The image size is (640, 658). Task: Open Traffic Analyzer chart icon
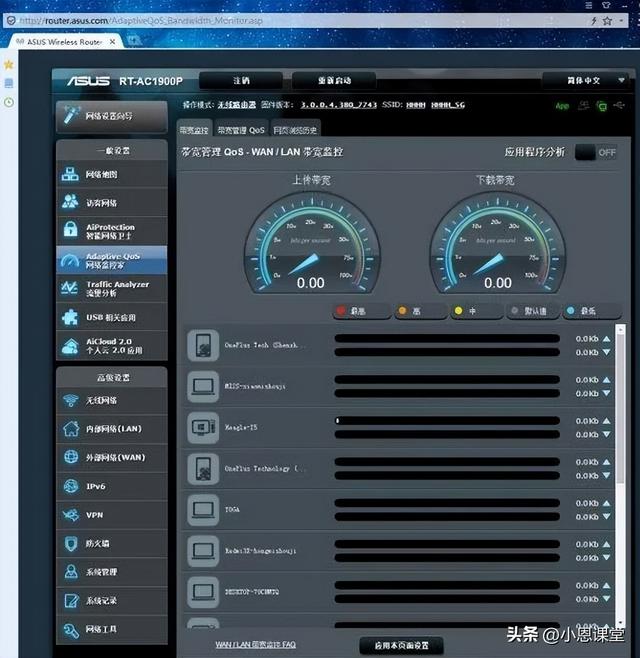pos(69,288)
